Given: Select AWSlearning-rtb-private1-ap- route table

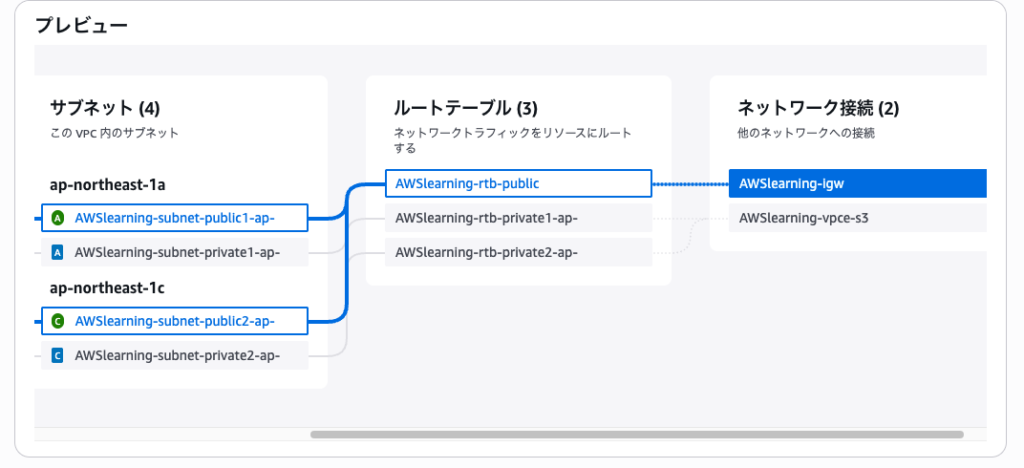Looking at the screenshot, I should [487, 218].
